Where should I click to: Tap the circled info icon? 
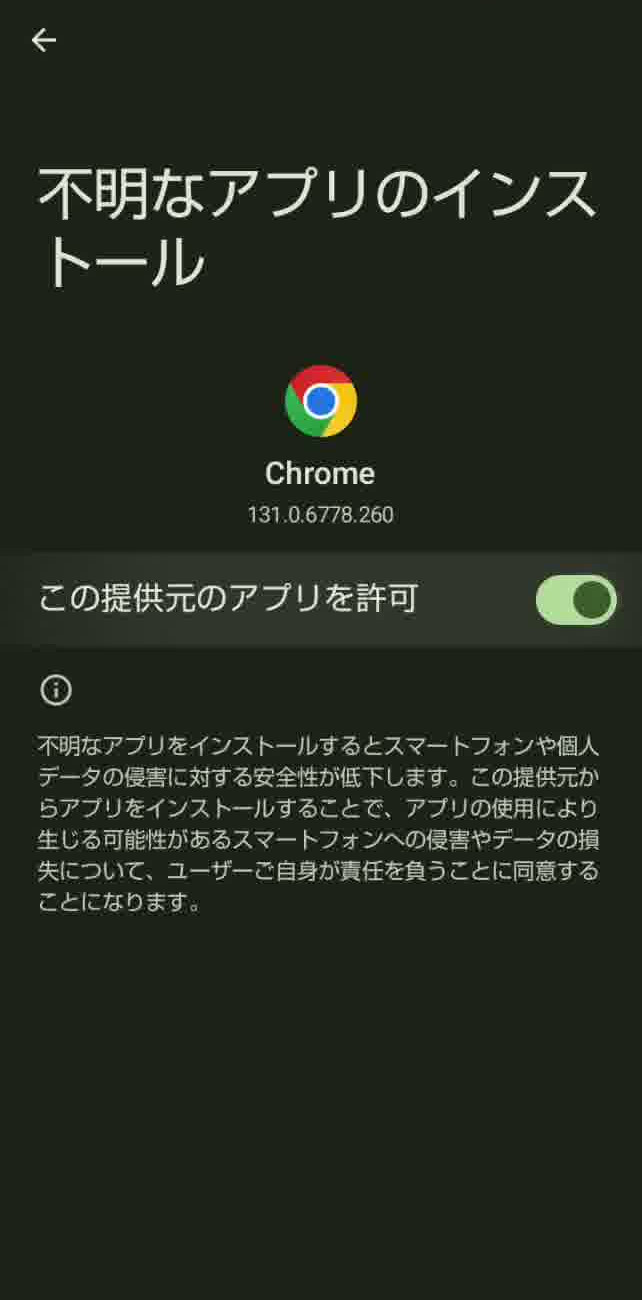(x=56, y=689)
